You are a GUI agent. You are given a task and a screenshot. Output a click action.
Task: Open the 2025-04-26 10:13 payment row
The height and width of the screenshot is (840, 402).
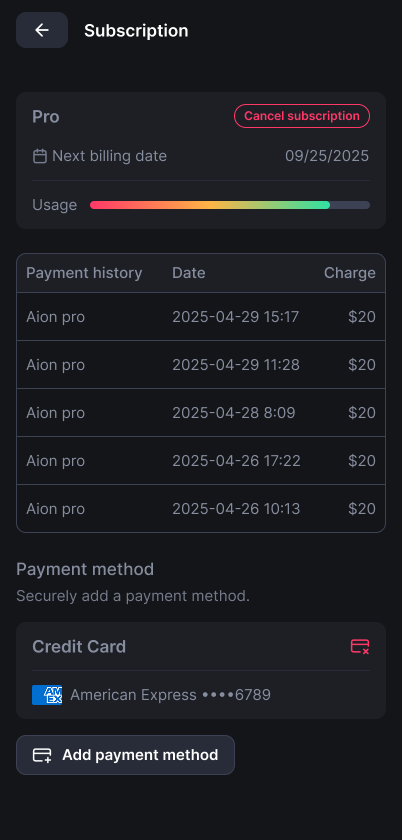tap(201, 508)
